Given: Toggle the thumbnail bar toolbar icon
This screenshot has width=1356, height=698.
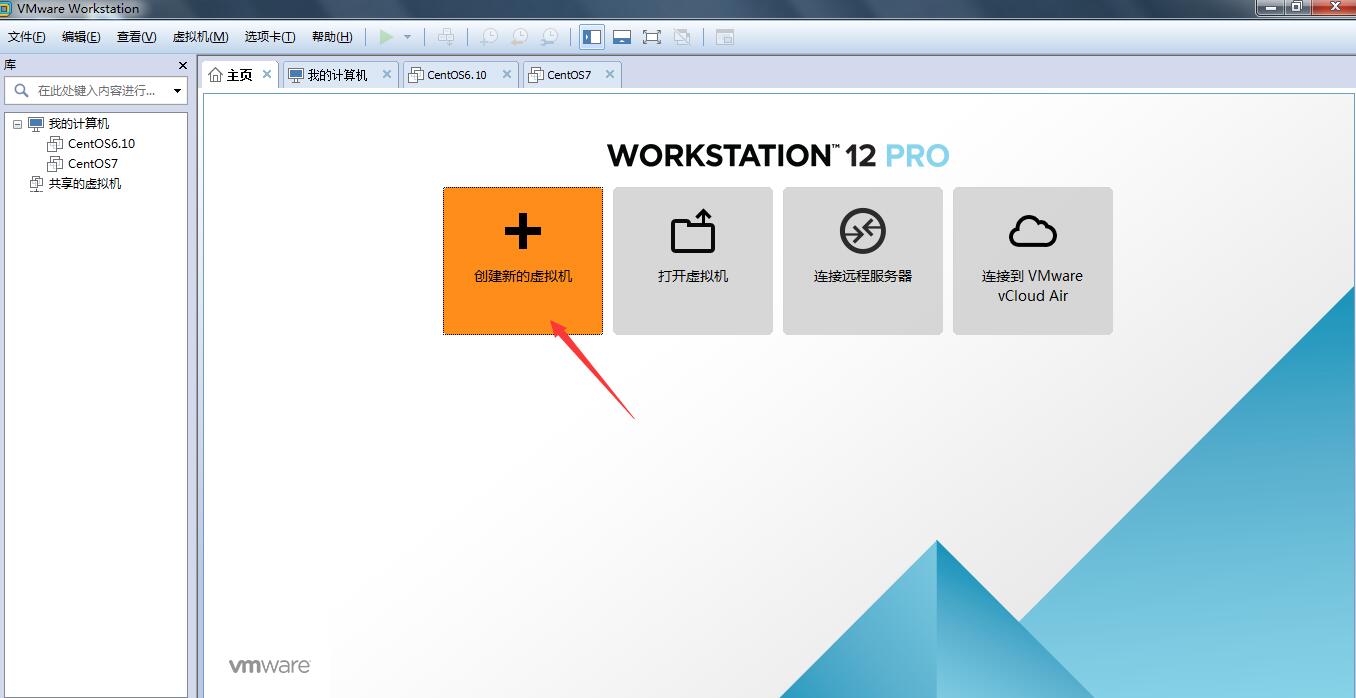Looking at the screenshot, I should tap(622, 37).
